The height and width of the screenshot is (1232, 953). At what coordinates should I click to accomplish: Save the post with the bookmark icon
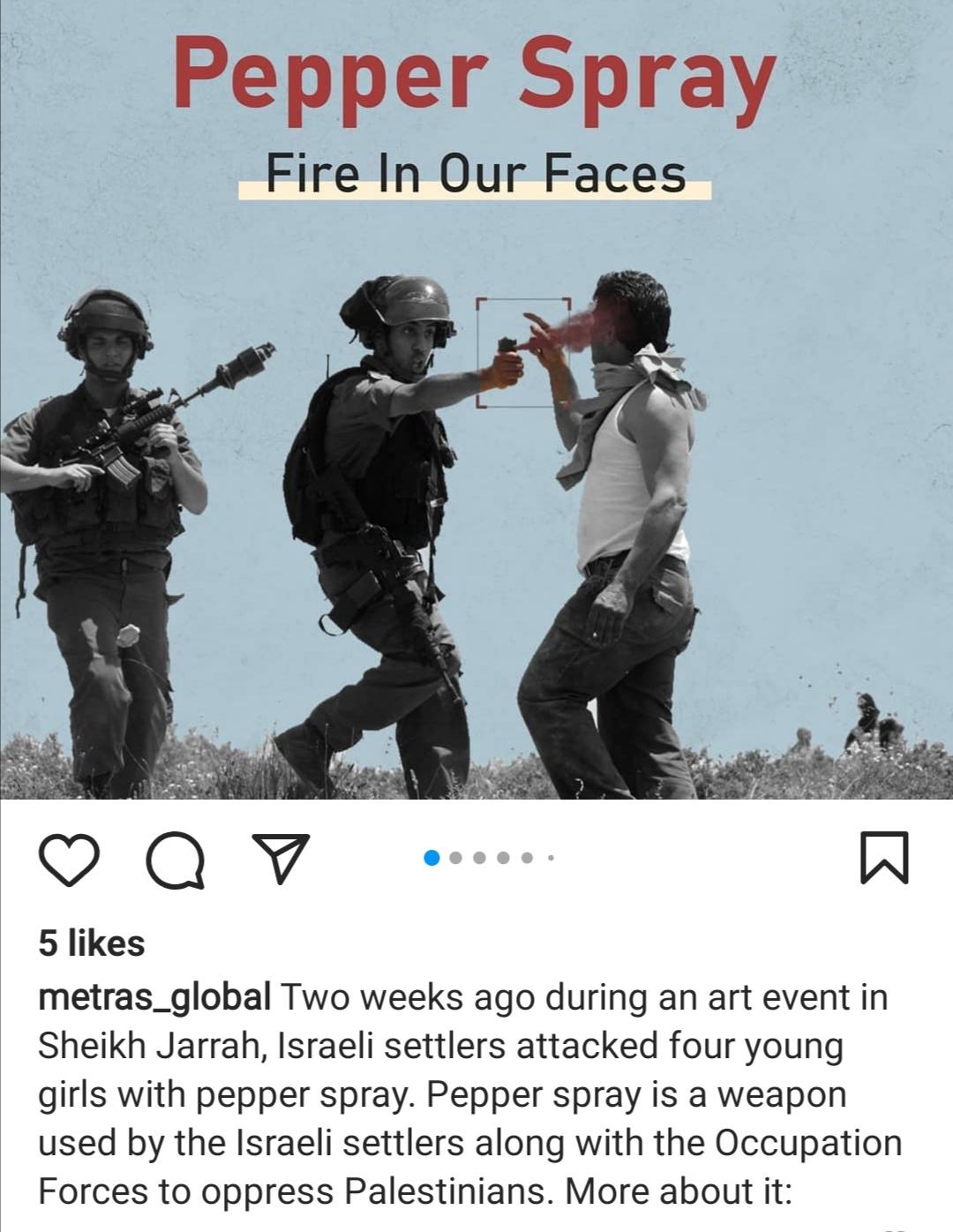pos(883,857)
